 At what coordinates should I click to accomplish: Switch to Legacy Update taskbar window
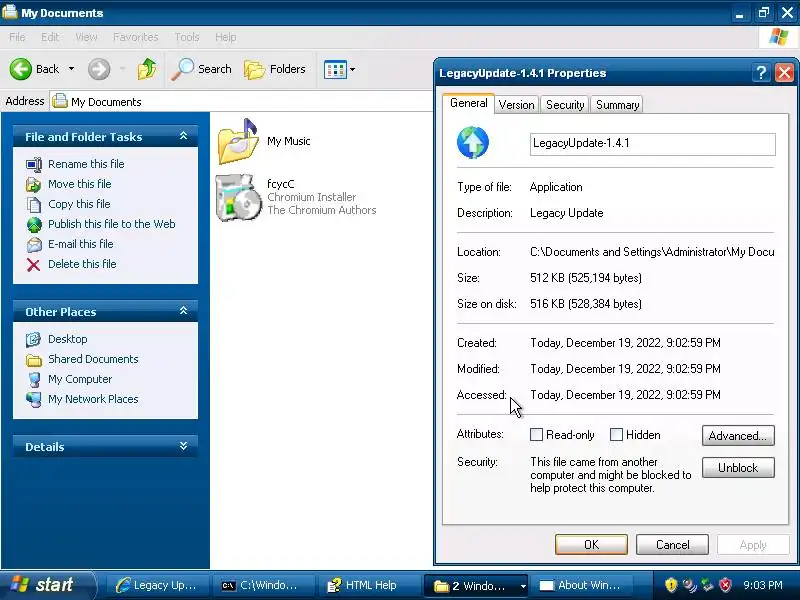click(x=157, y=585)
